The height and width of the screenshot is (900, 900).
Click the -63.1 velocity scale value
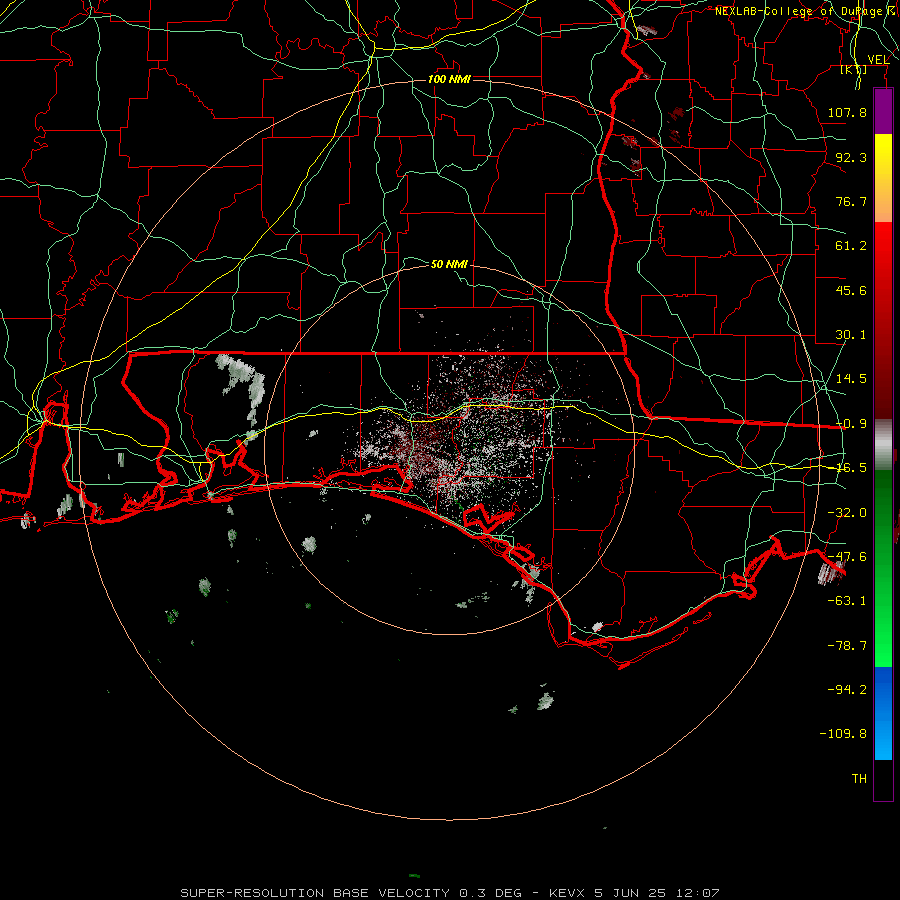click(x=847, y=601)
